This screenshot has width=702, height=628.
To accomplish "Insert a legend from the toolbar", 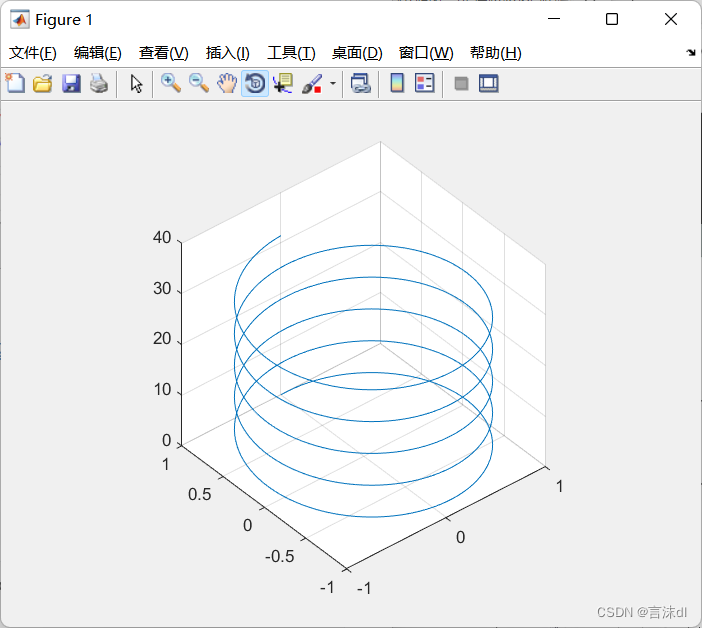I will (424, 84).
